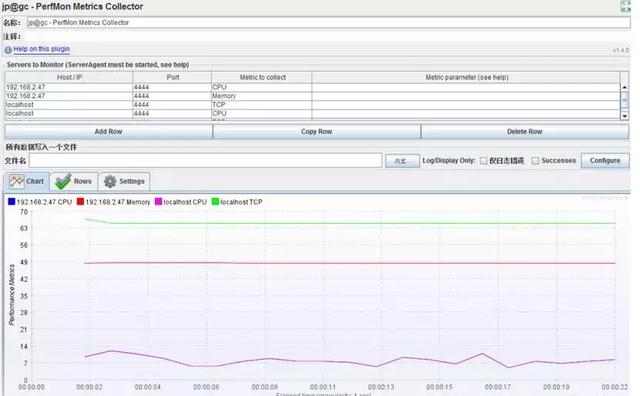Toggle the Successes checkbox
640x396 pixels.
click(536, 161)
